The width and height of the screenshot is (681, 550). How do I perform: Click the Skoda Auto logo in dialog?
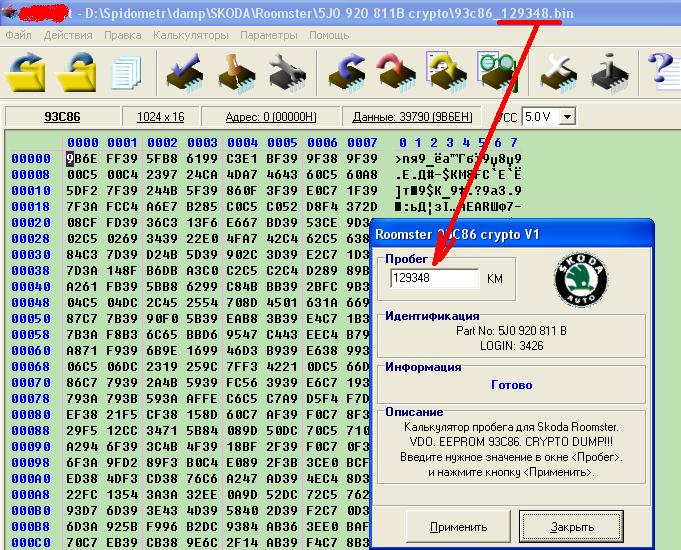(x=581, y=279)
